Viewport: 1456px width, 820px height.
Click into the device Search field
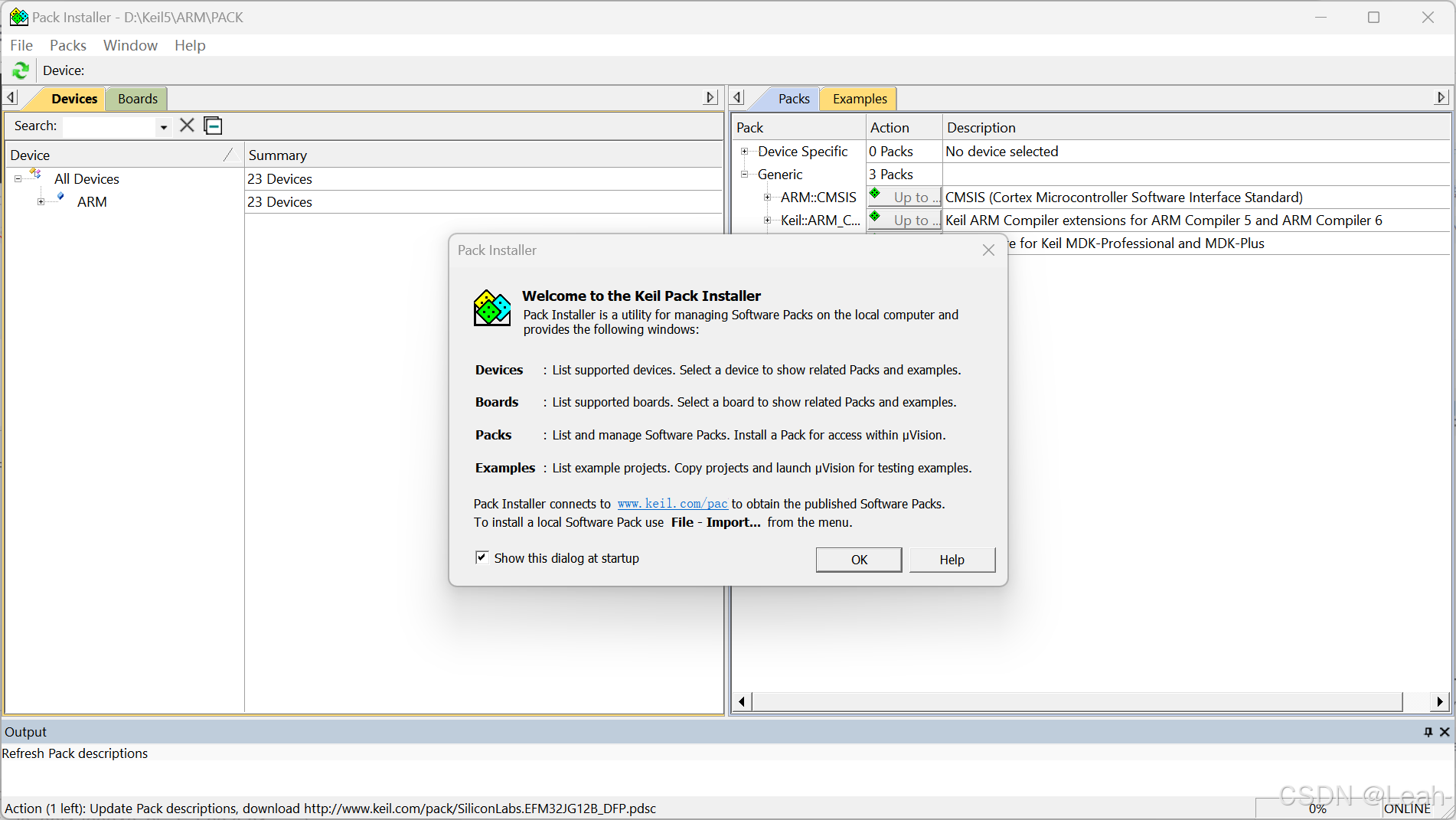point(109,126)
